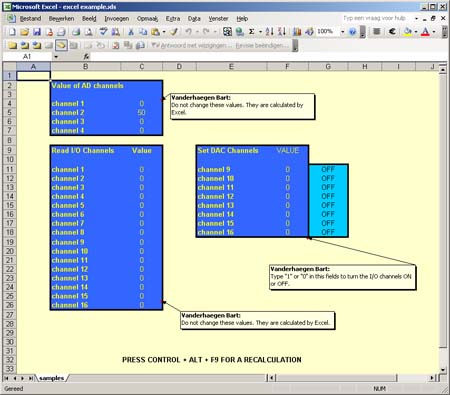Image resolution: width=450 pixels, height=395 pixels.
Task: Expand the Name Box dropdown arrow
Action: (56, 57)
